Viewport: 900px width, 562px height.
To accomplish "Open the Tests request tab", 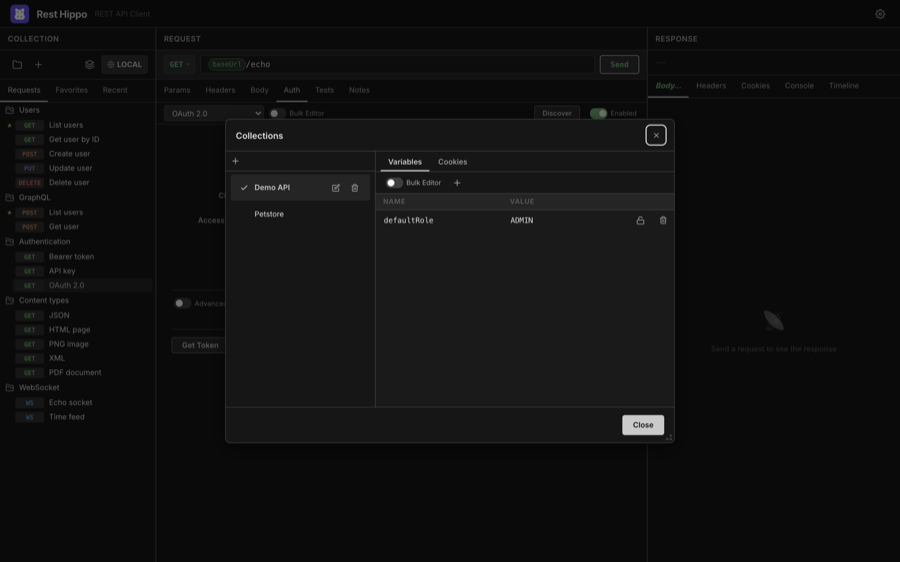I will coord(324,90).
